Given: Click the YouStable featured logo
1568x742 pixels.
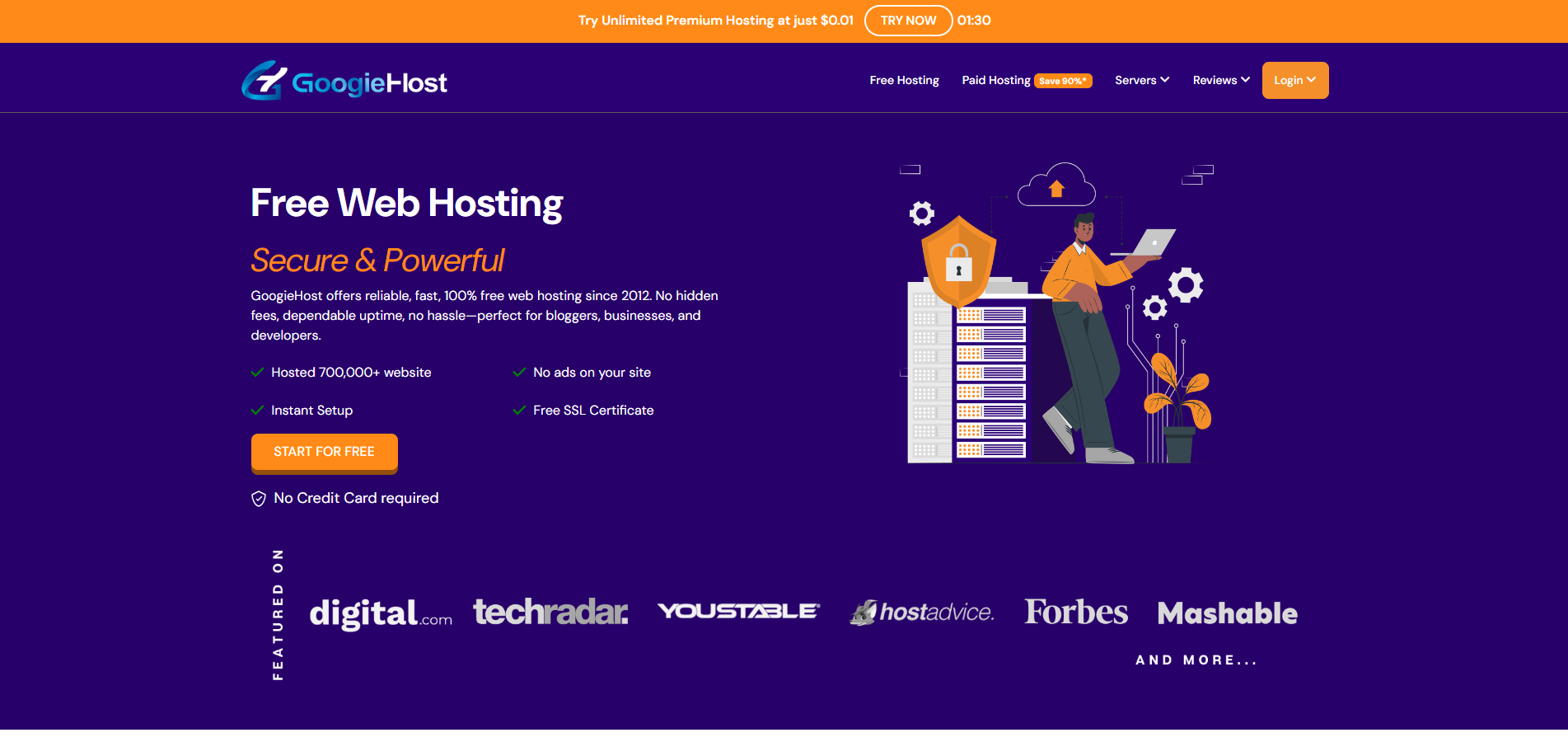Looking at the screenshot, I should click(x=738, y=611).
